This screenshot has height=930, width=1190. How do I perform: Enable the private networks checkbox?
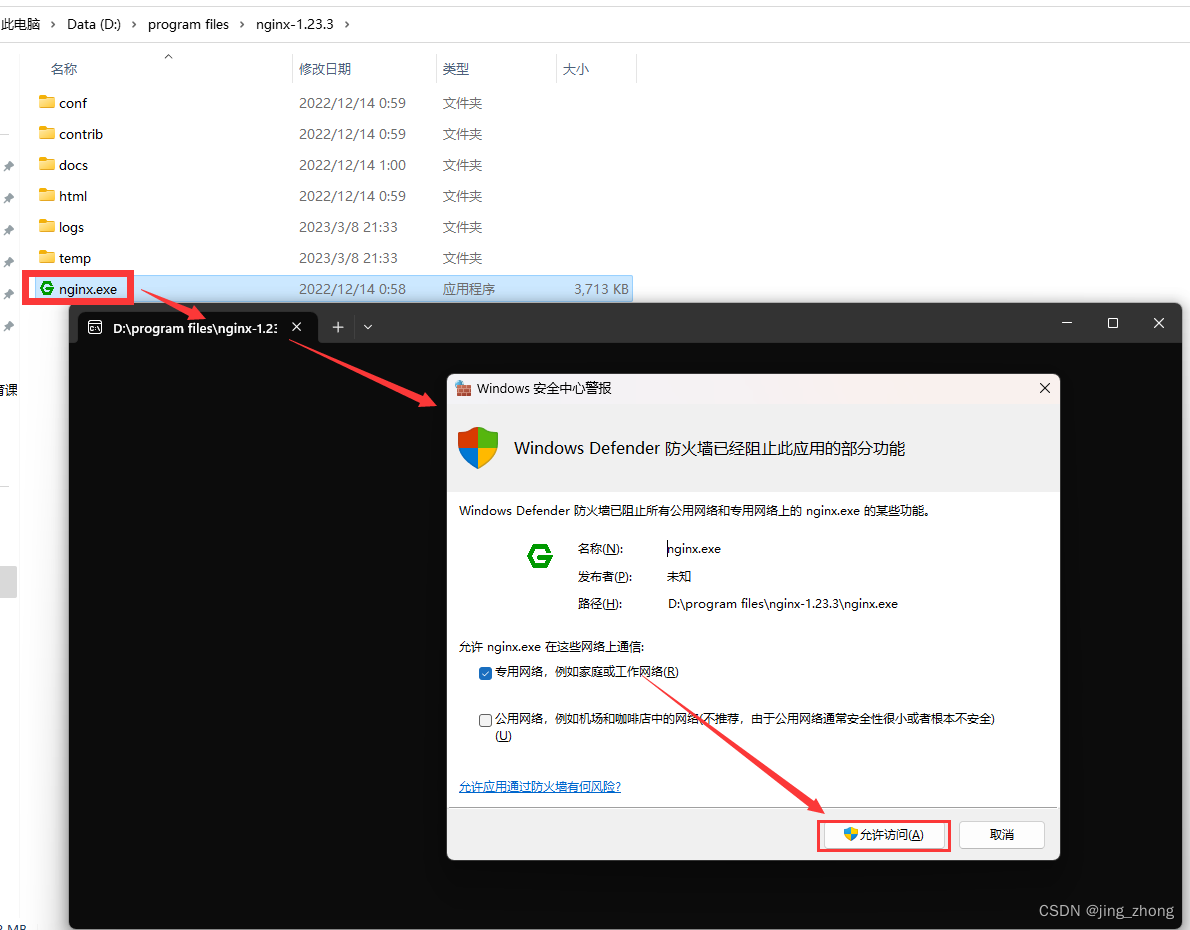point(486,673)
